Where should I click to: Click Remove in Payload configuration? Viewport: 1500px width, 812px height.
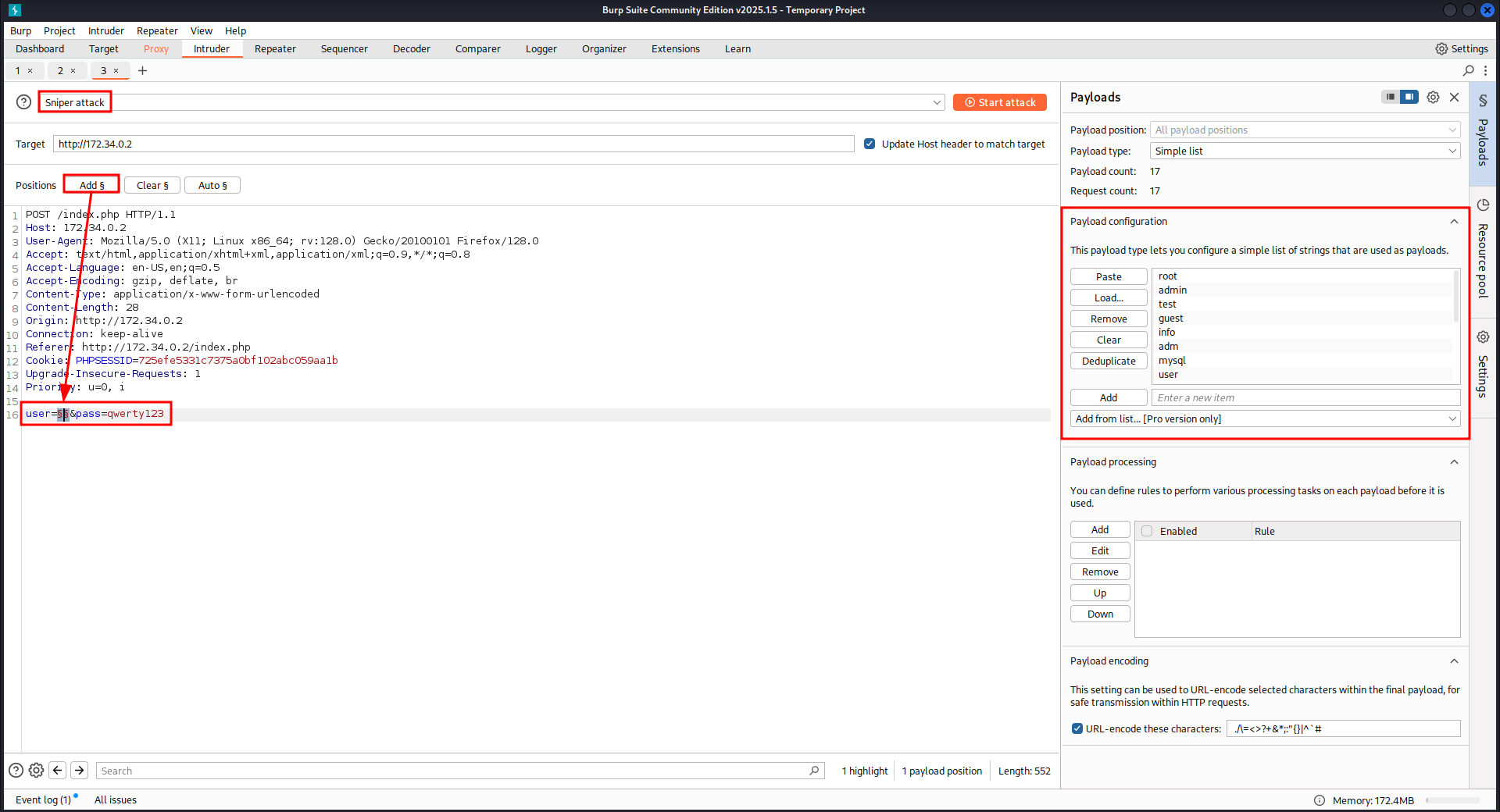[1109, 319]
